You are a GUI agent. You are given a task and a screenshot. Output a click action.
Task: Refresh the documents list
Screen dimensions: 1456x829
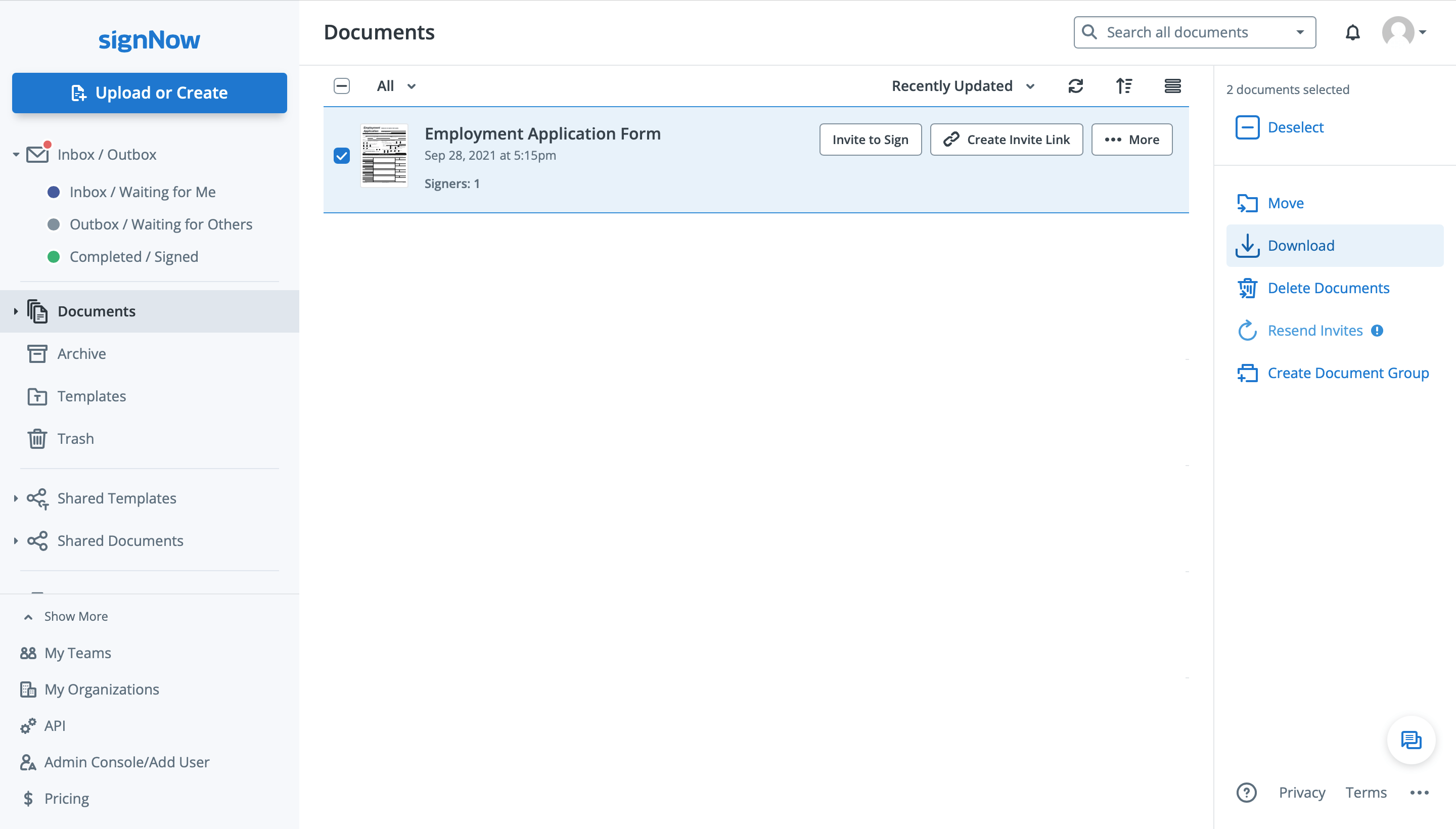pos(1075,86)
